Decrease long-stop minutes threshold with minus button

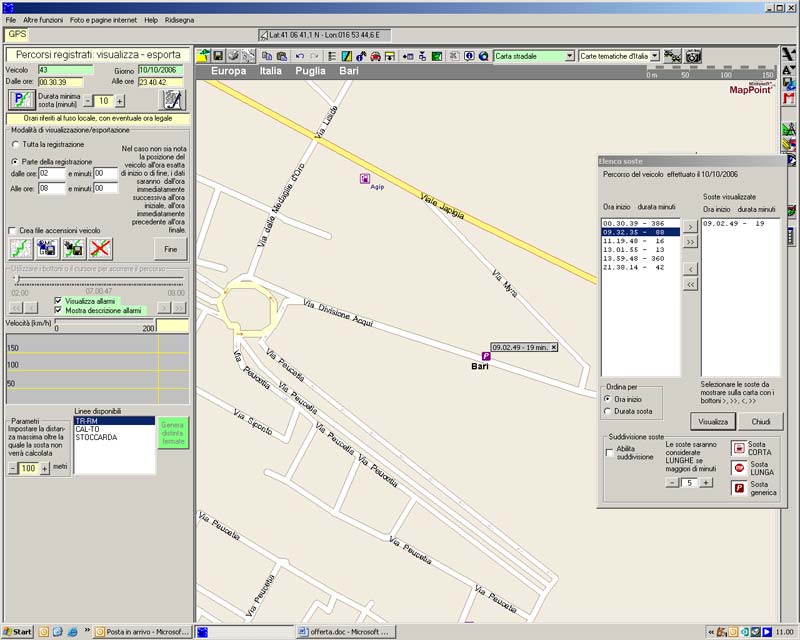point(672,482)
